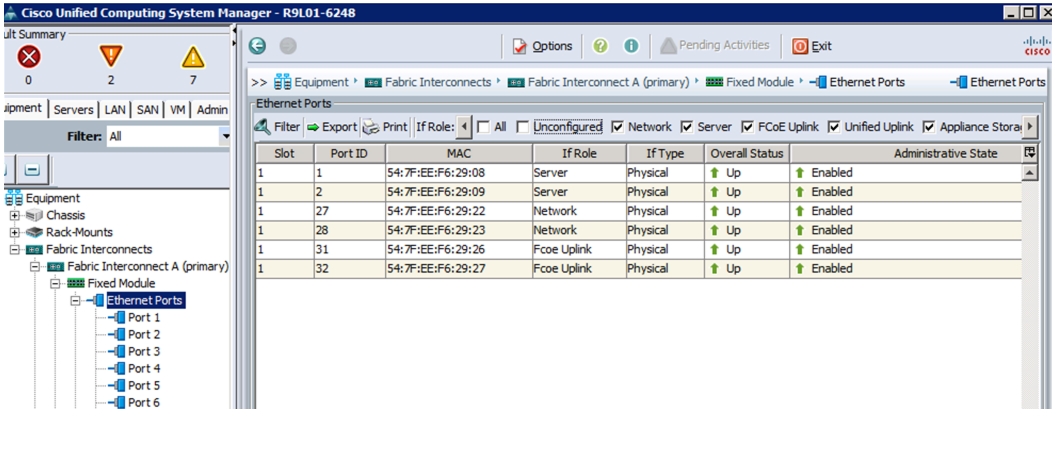1058x449 pixels.
Task: Collapse Fabric Interconnect A (primary) node
Action: 36,266
